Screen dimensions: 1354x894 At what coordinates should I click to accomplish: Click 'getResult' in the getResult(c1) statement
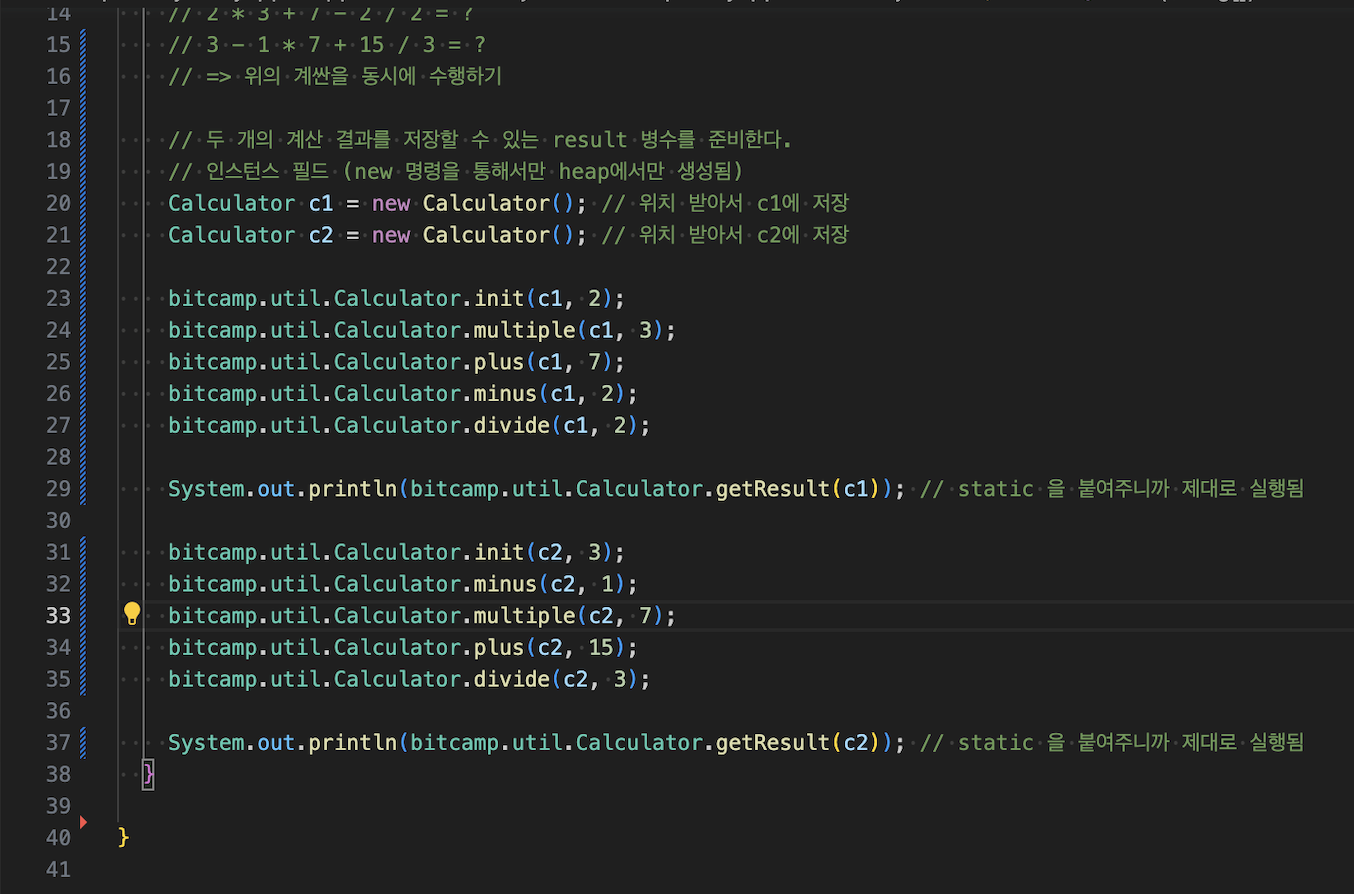point(773,489)
